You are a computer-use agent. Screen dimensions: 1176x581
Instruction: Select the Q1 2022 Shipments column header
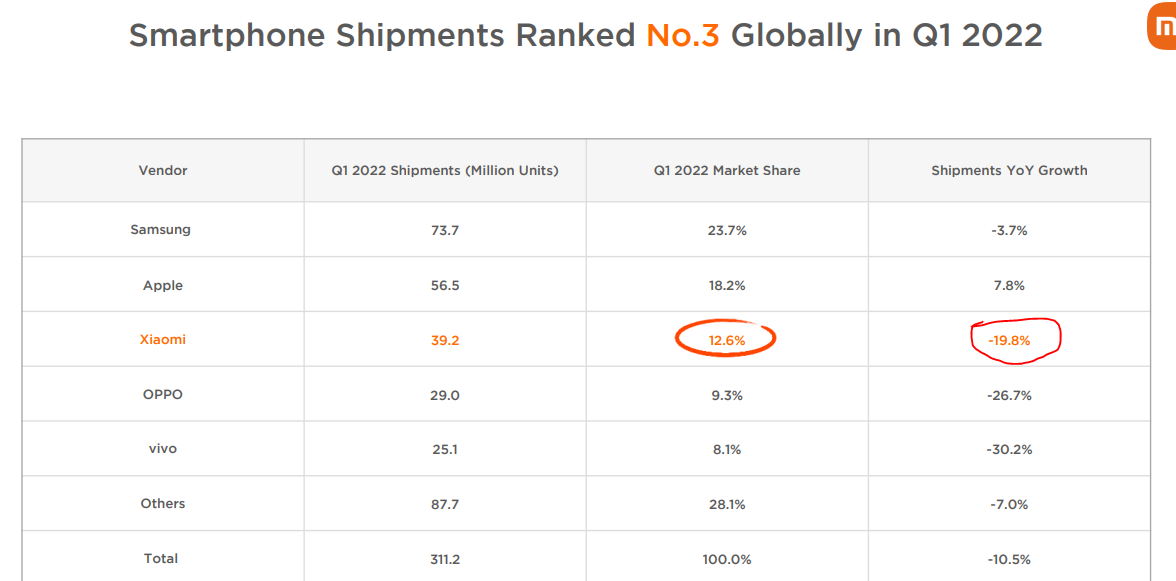click(x=445, y=171)
